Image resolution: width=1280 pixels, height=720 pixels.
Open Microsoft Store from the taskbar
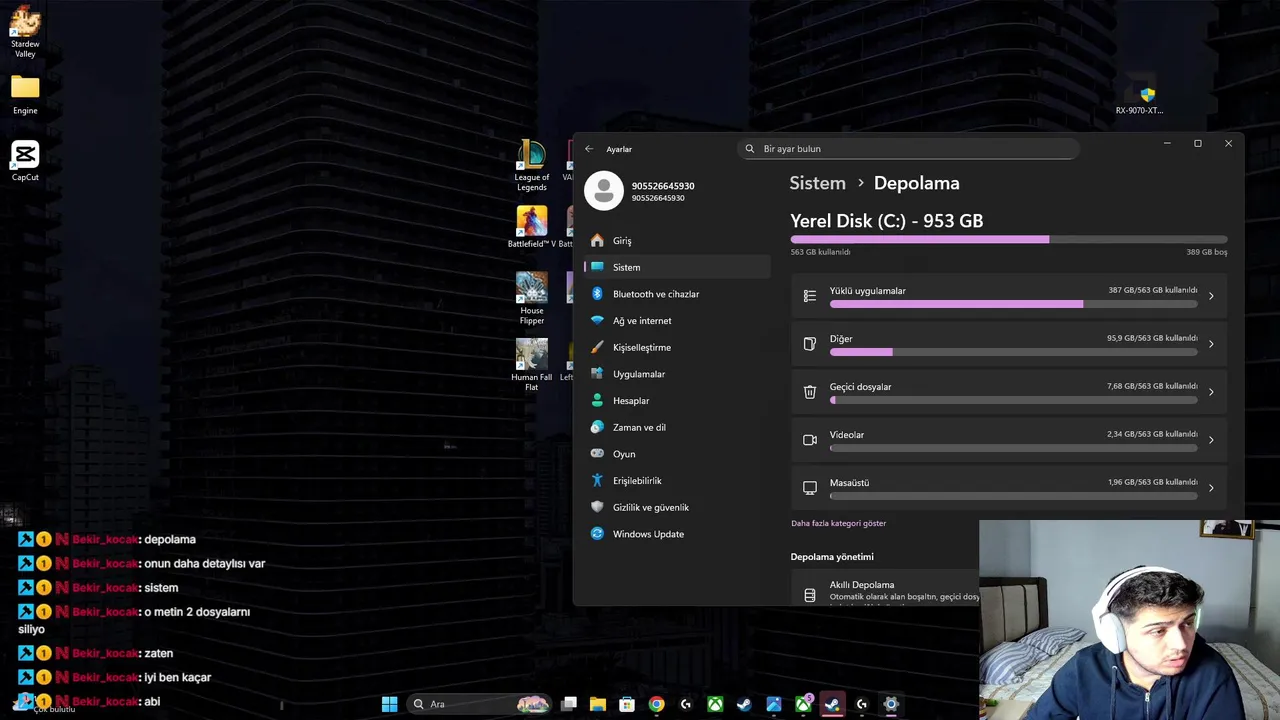(x=627, y=704)
